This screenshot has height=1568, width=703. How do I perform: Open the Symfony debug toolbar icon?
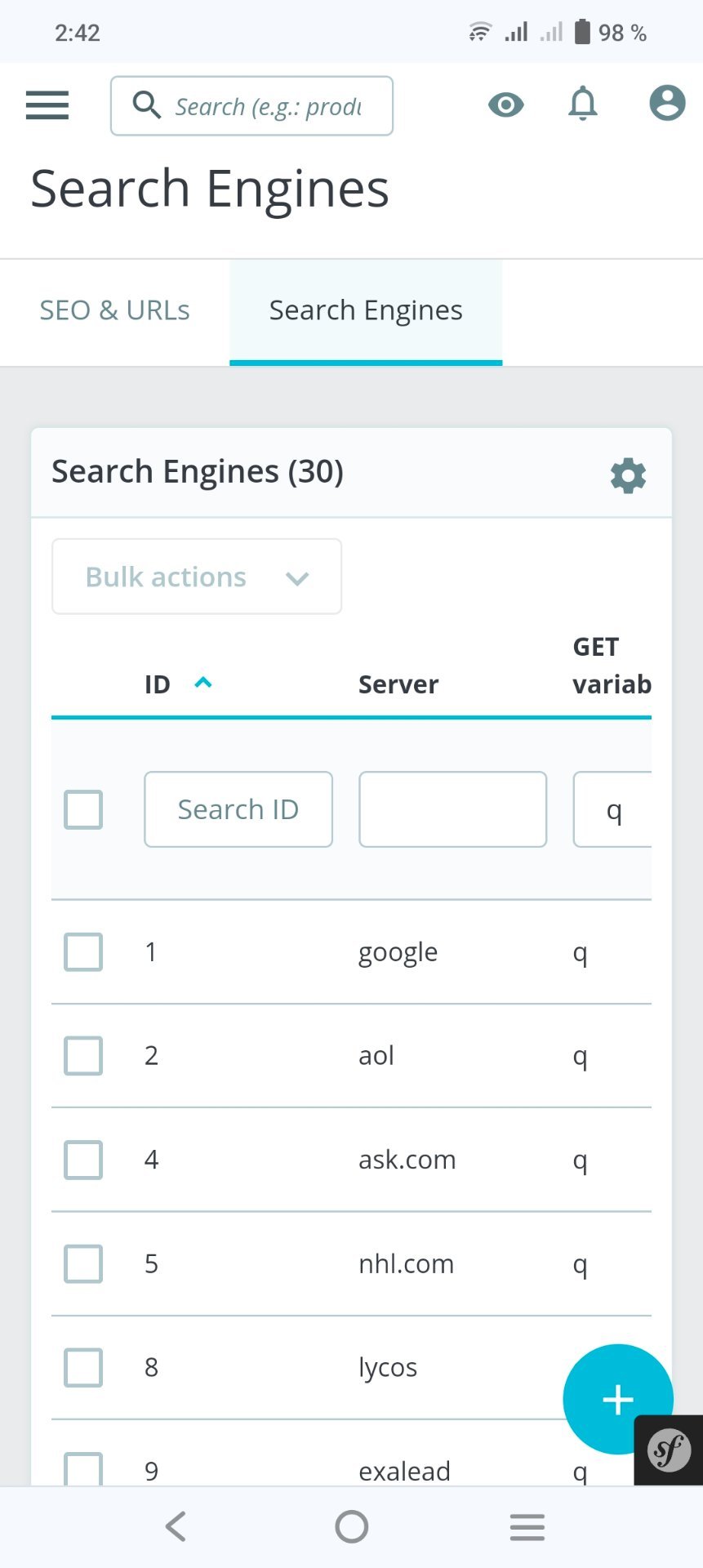click(669, 1450)
